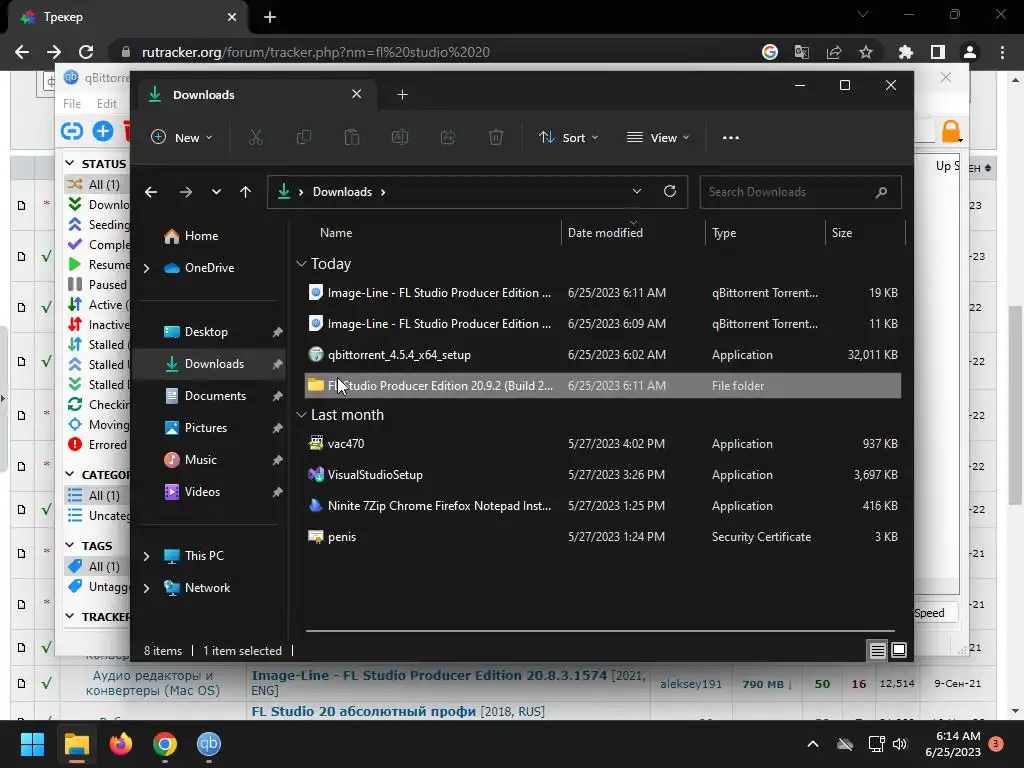The width and height of the screenshot is (1024, 768).
Task: Toggle Chrome side panel icon
Action: tap(938, 52)
